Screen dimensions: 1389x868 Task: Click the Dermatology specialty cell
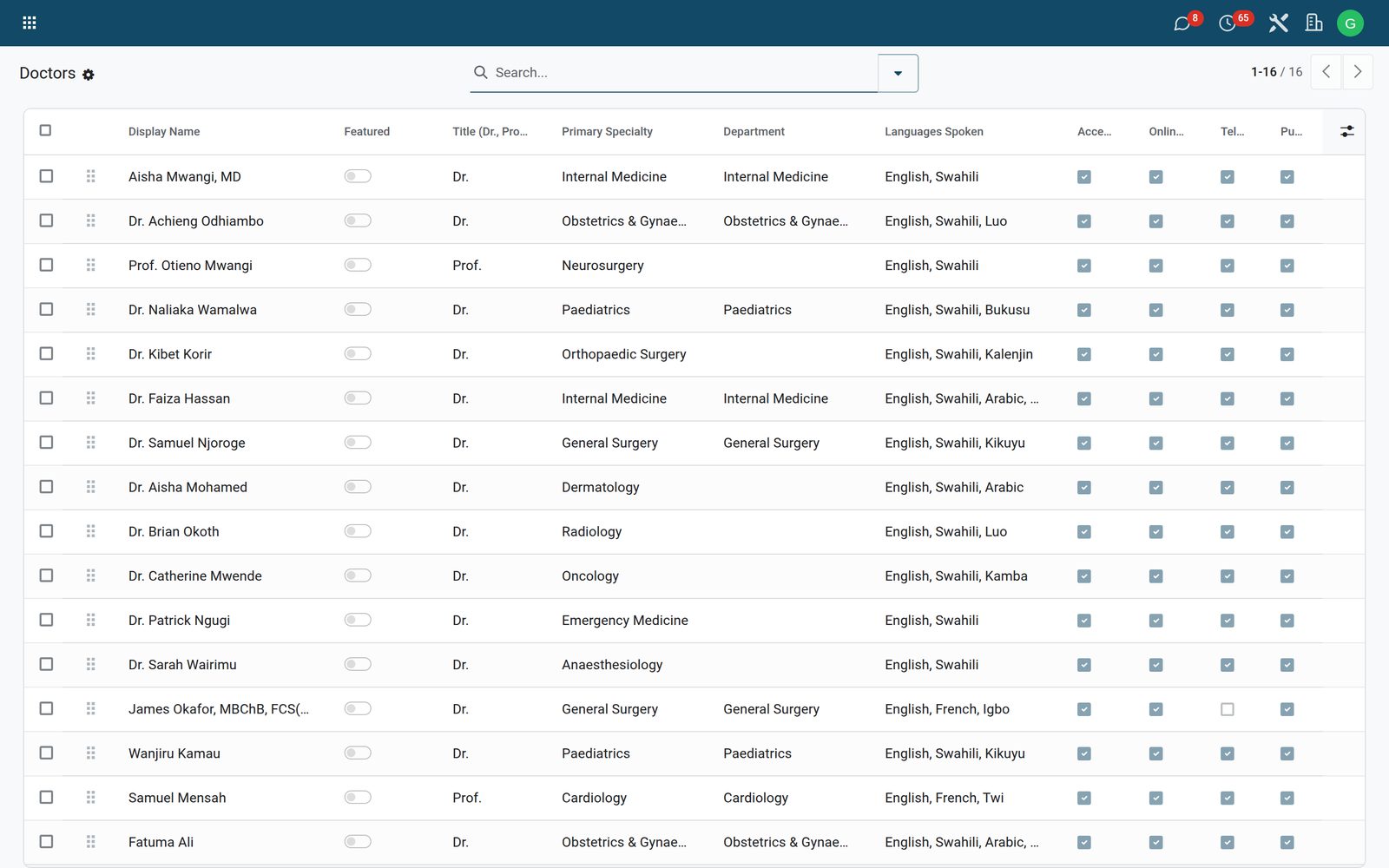tap(601, 488)
